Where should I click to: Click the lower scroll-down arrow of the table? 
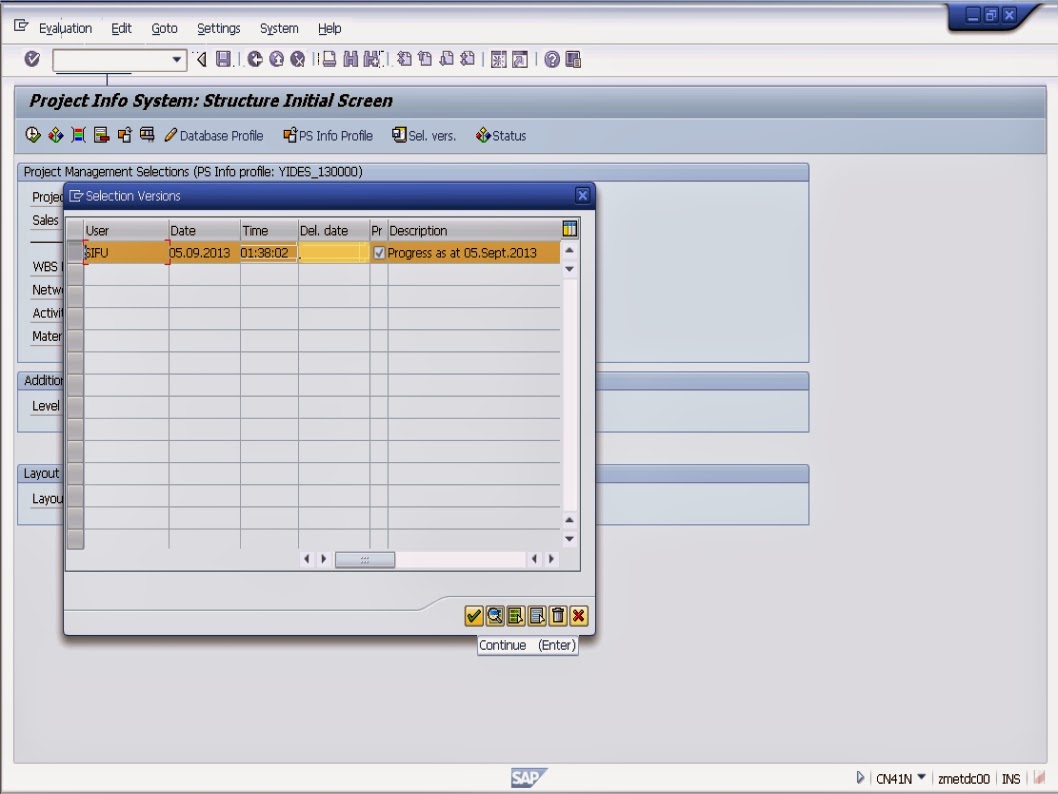tap(569, 539)
